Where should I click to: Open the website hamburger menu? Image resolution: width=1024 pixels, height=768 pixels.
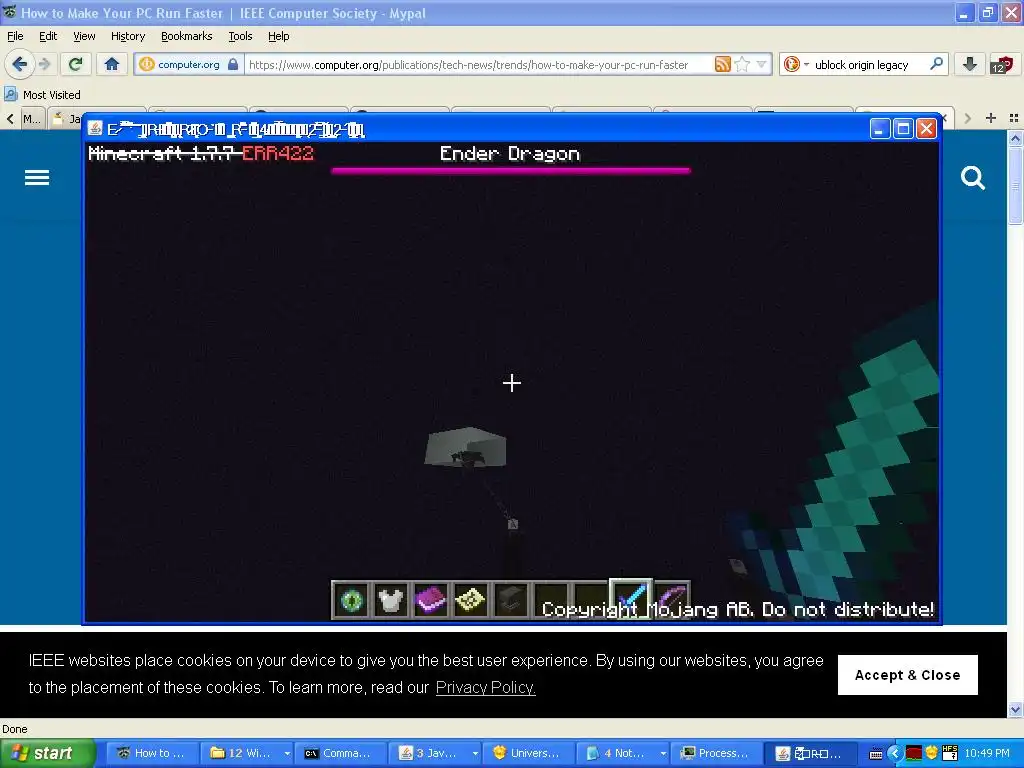[x=37, y=178]
